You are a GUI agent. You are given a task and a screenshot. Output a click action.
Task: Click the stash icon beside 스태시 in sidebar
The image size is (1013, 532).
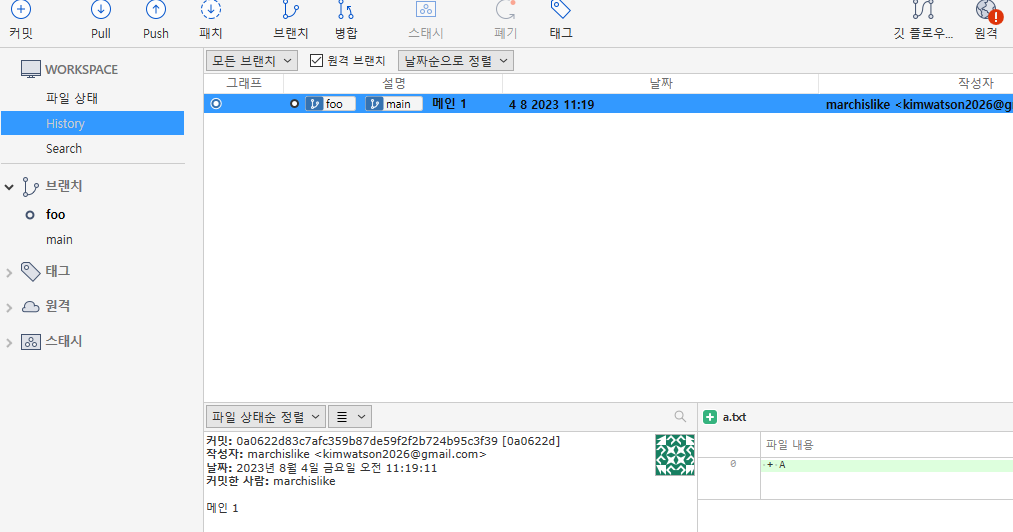point(30,342)
